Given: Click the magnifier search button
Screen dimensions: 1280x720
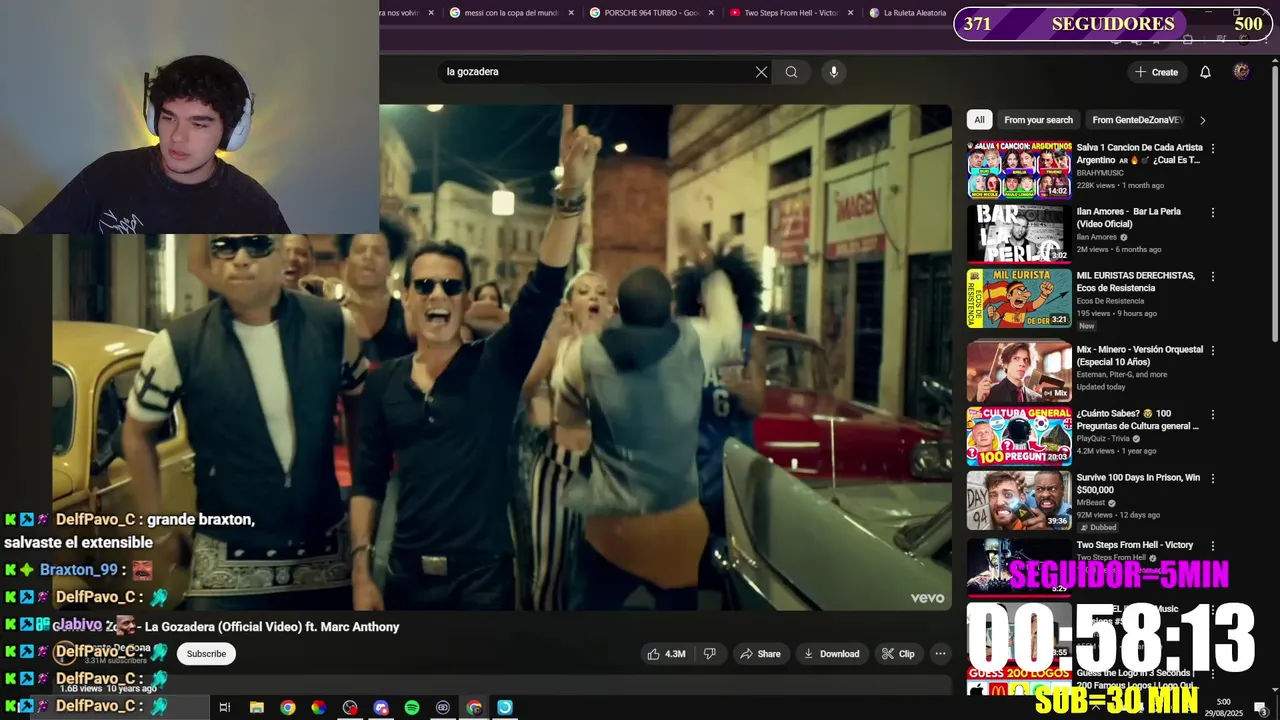Looking at the screenshot, I should click(791, 72).
